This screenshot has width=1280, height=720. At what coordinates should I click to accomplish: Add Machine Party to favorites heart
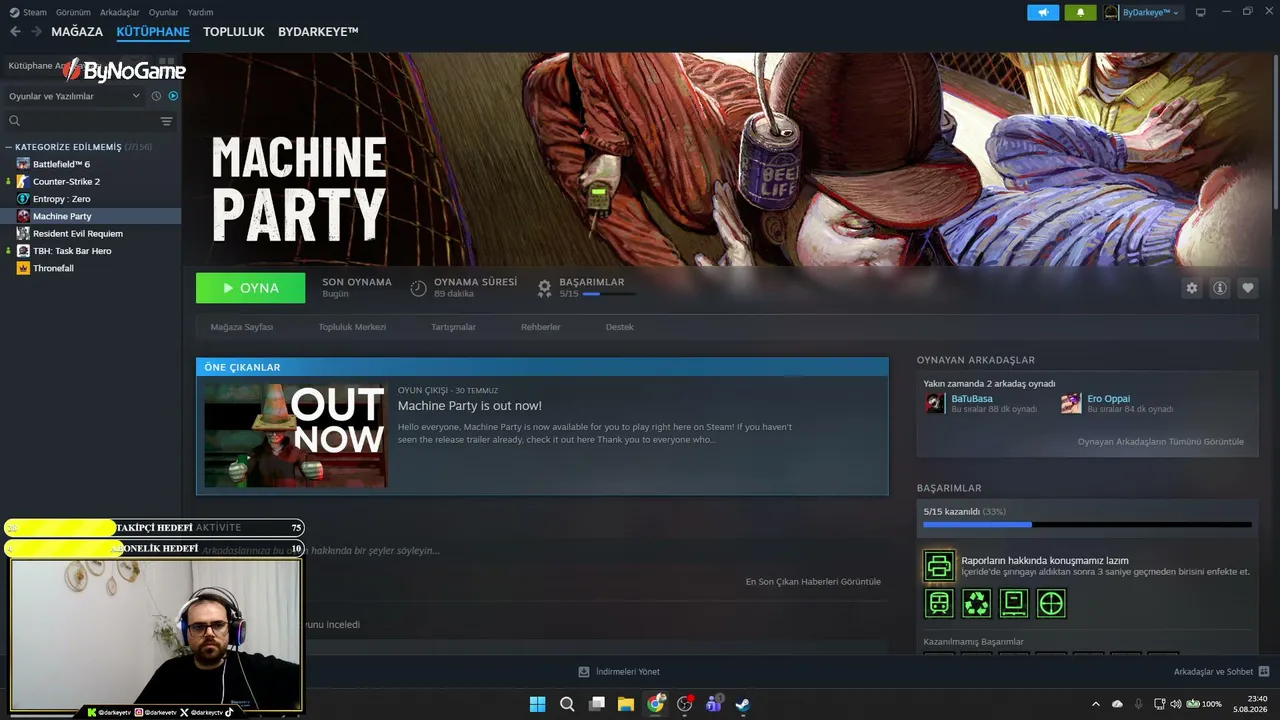click(1248, 288)
